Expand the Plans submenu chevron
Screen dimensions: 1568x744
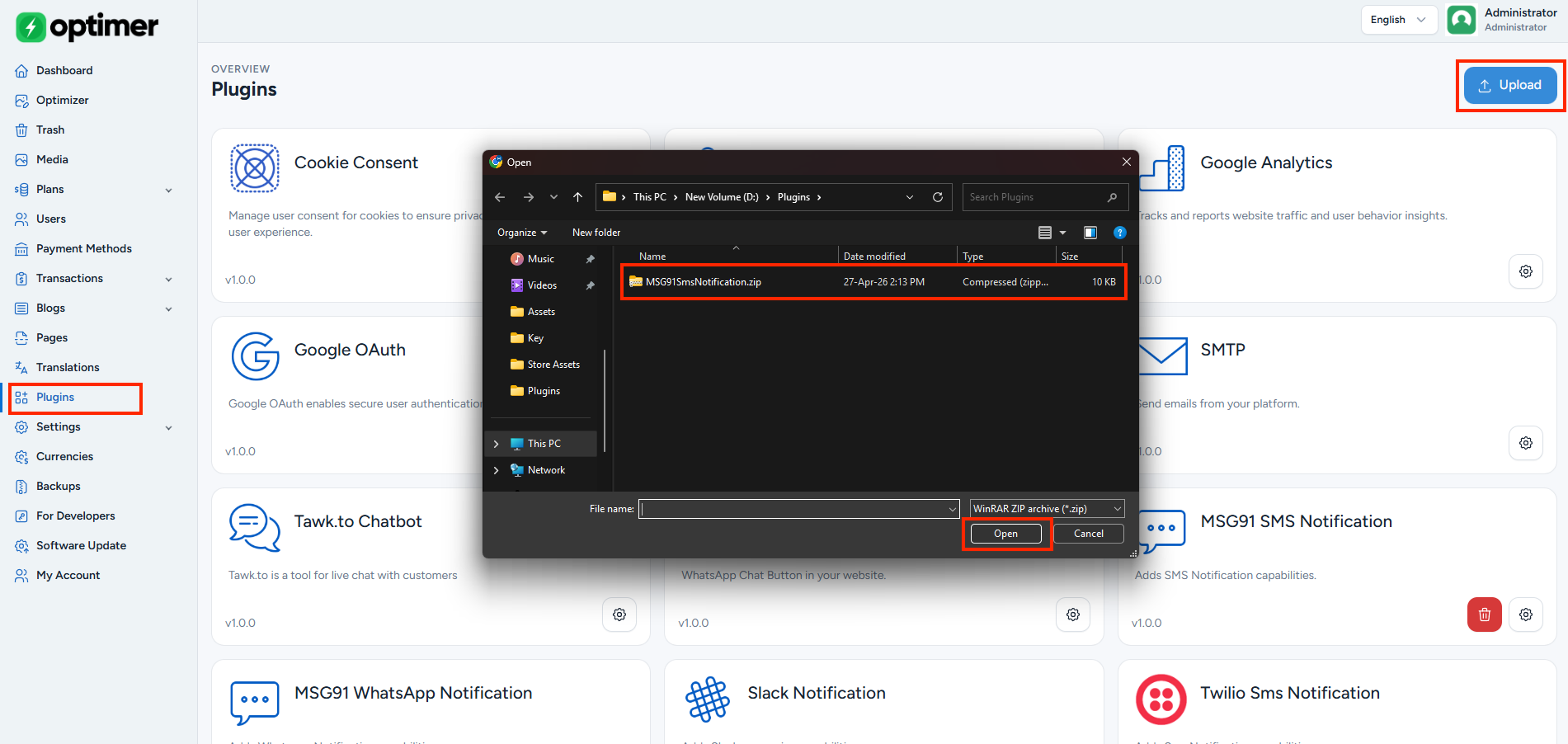click(x=169, y=190)
